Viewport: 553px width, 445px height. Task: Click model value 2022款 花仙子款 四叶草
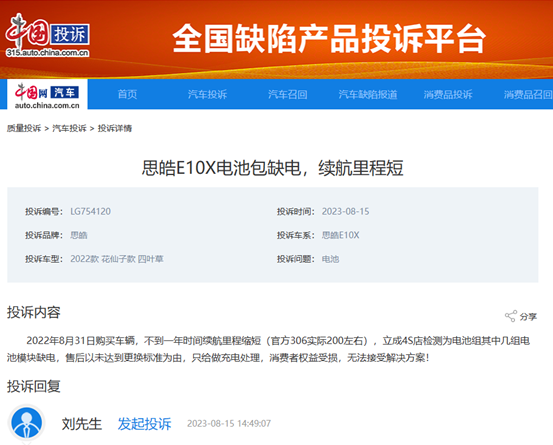(x=117, y=259)
